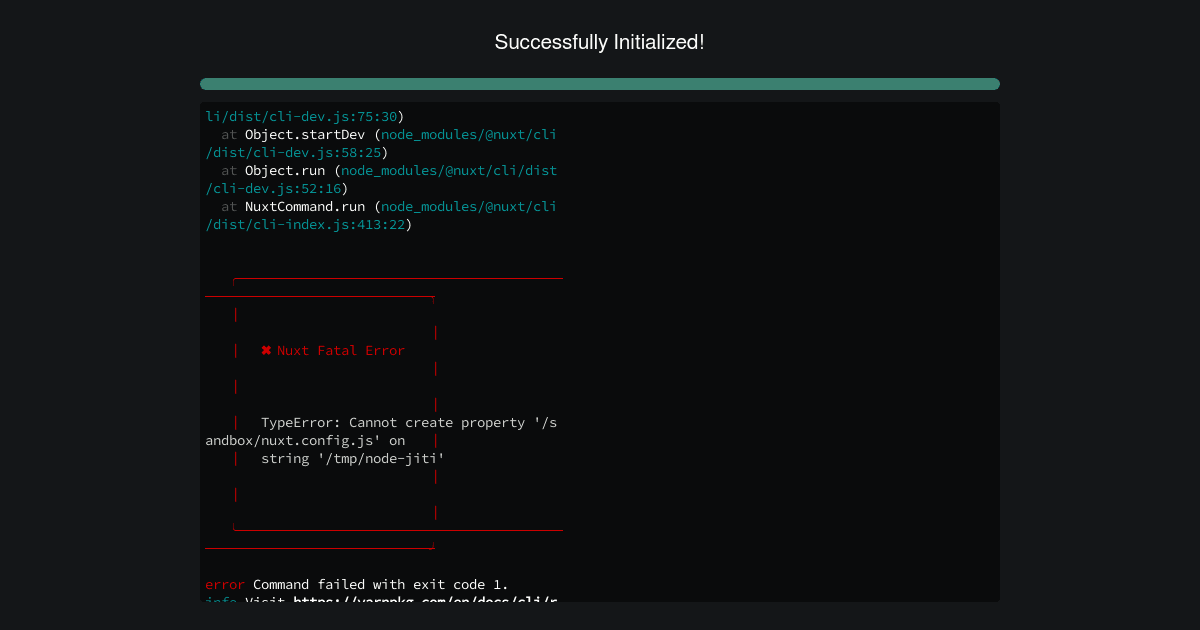
Task: Click the 'Object.startDev' stack trace entry
Action: pyautogui.click(x=305, y=135)
